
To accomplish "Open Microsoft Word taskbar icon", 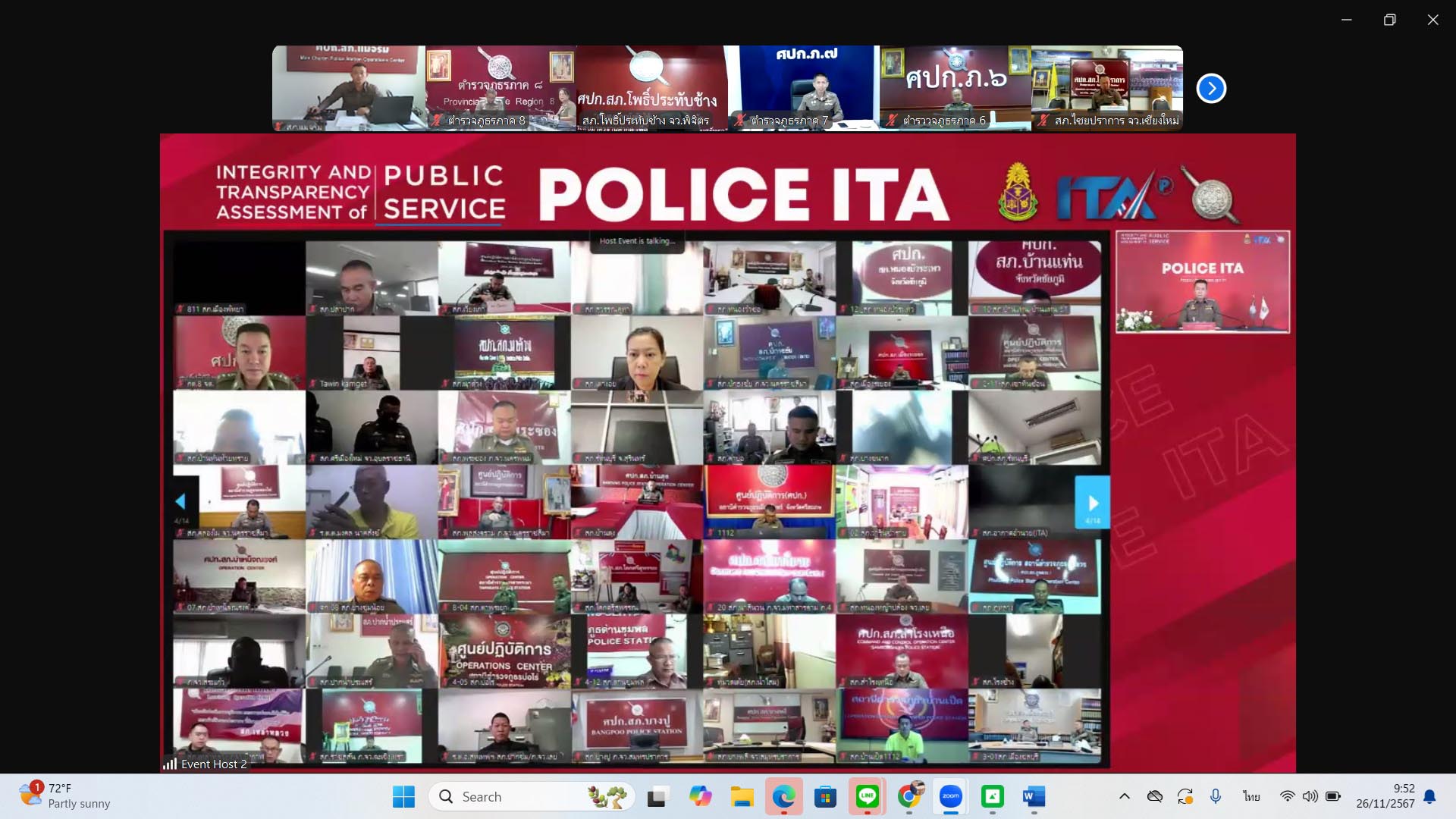I will point(1034,796).
